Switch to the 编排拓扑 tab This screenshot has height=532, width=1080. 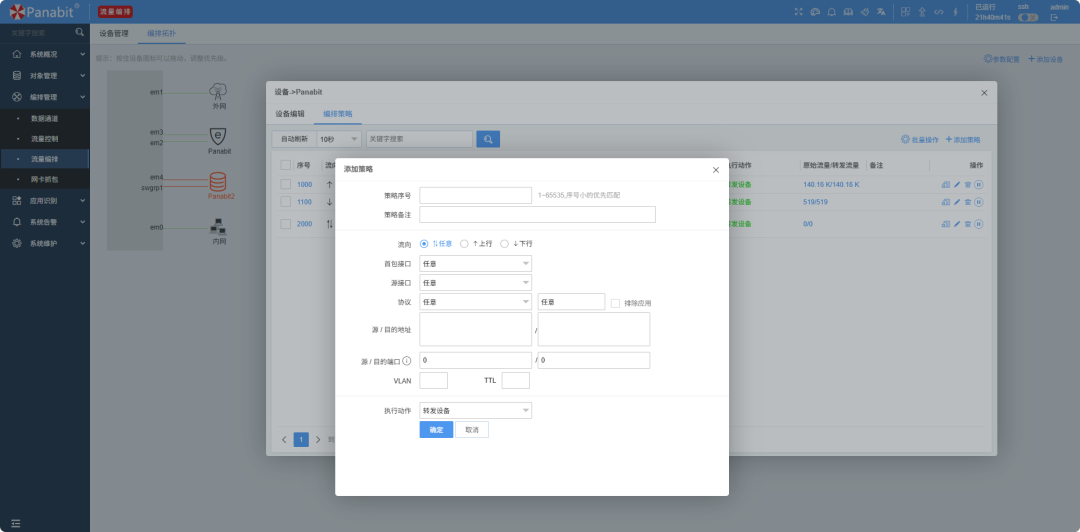pos(162,33)
